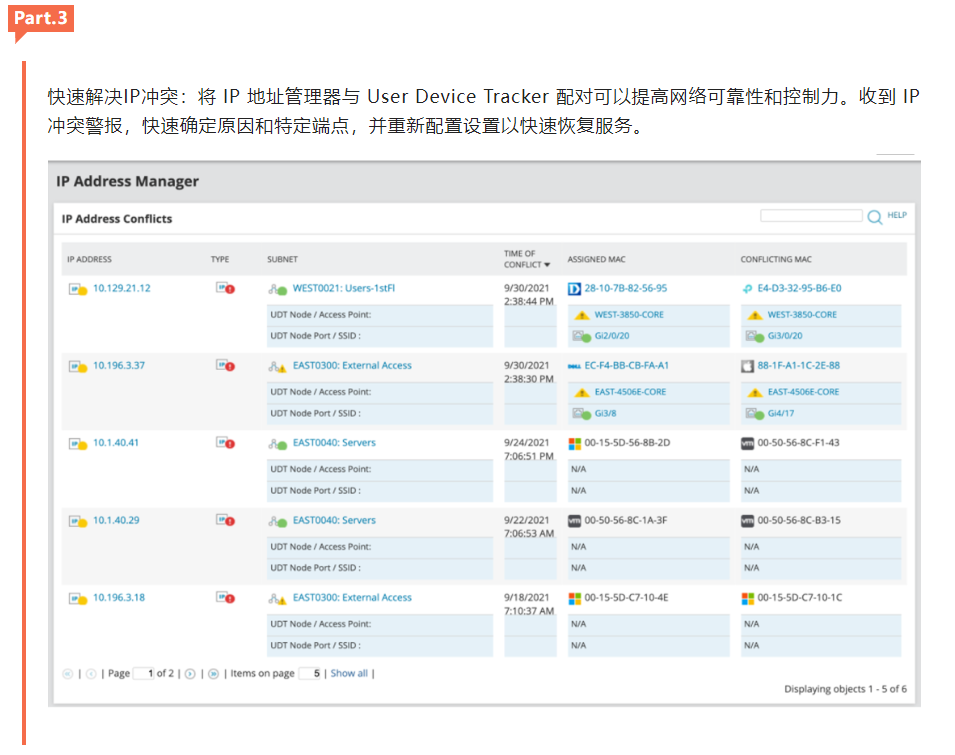Screen dimensions: 955x755
Task: Open assigned MAC EC-F4-BB-CB-FA-A1
Action: click(627, 365)
